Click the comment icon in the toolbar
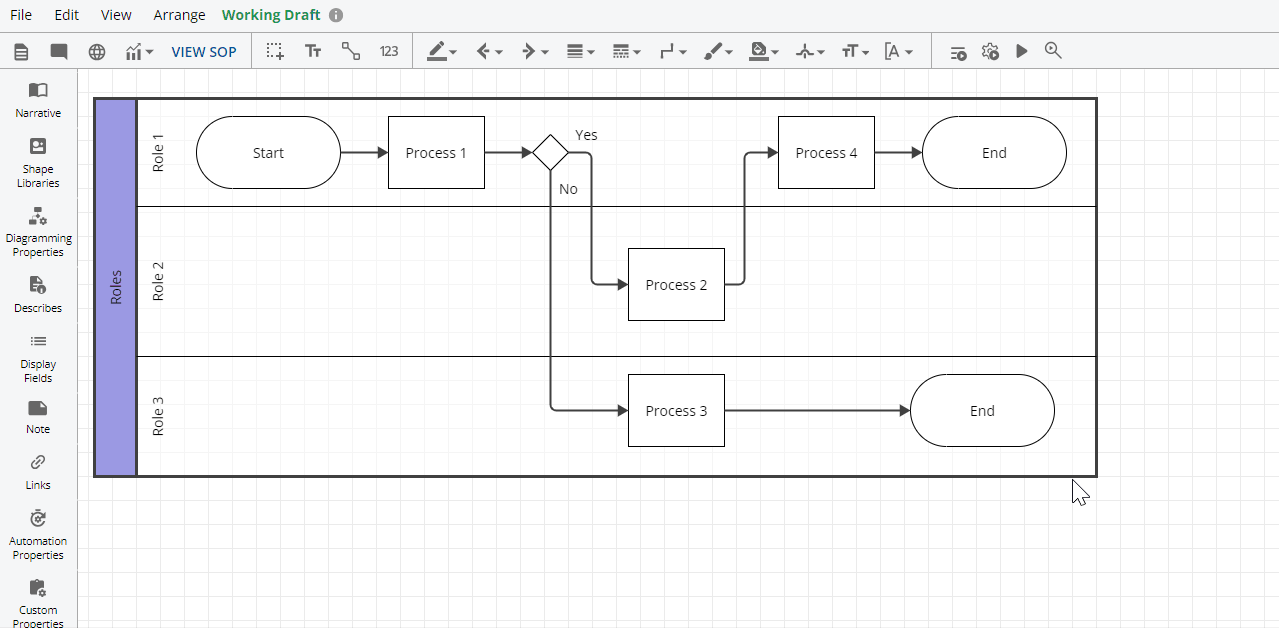 point(58,51)
